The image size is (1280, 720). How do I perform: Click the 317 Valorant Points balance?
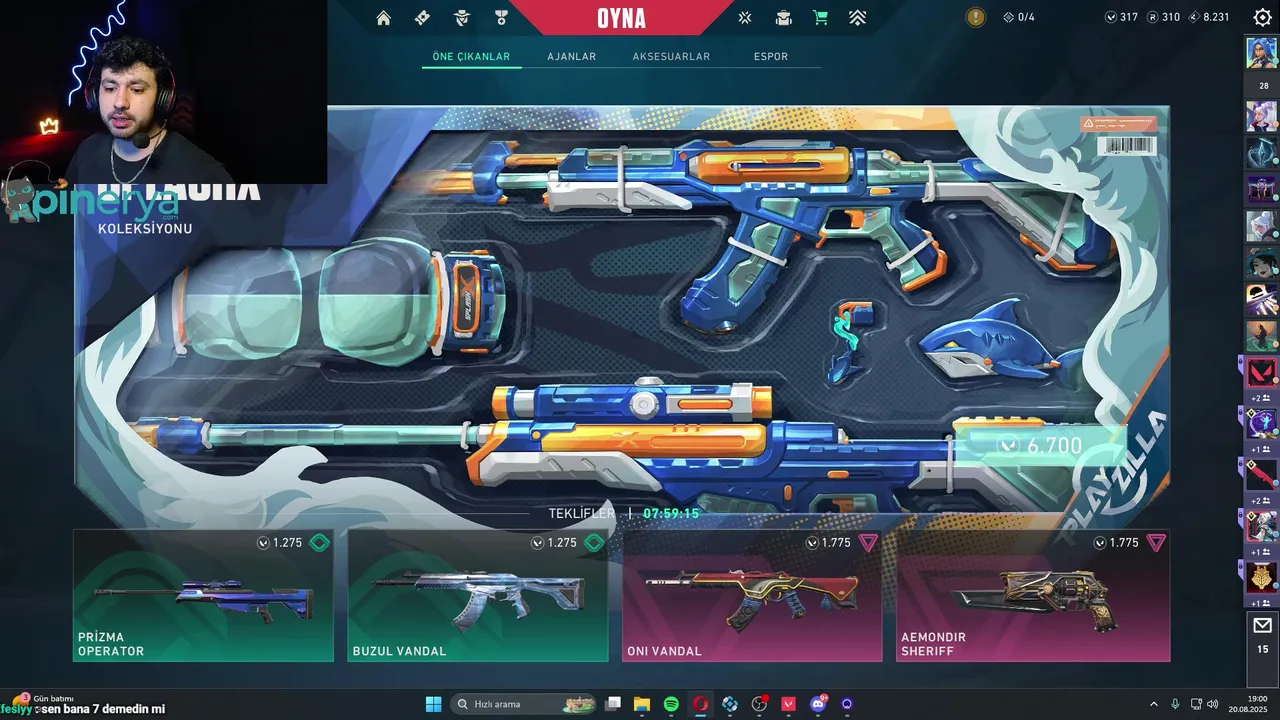coord(1121,17)
